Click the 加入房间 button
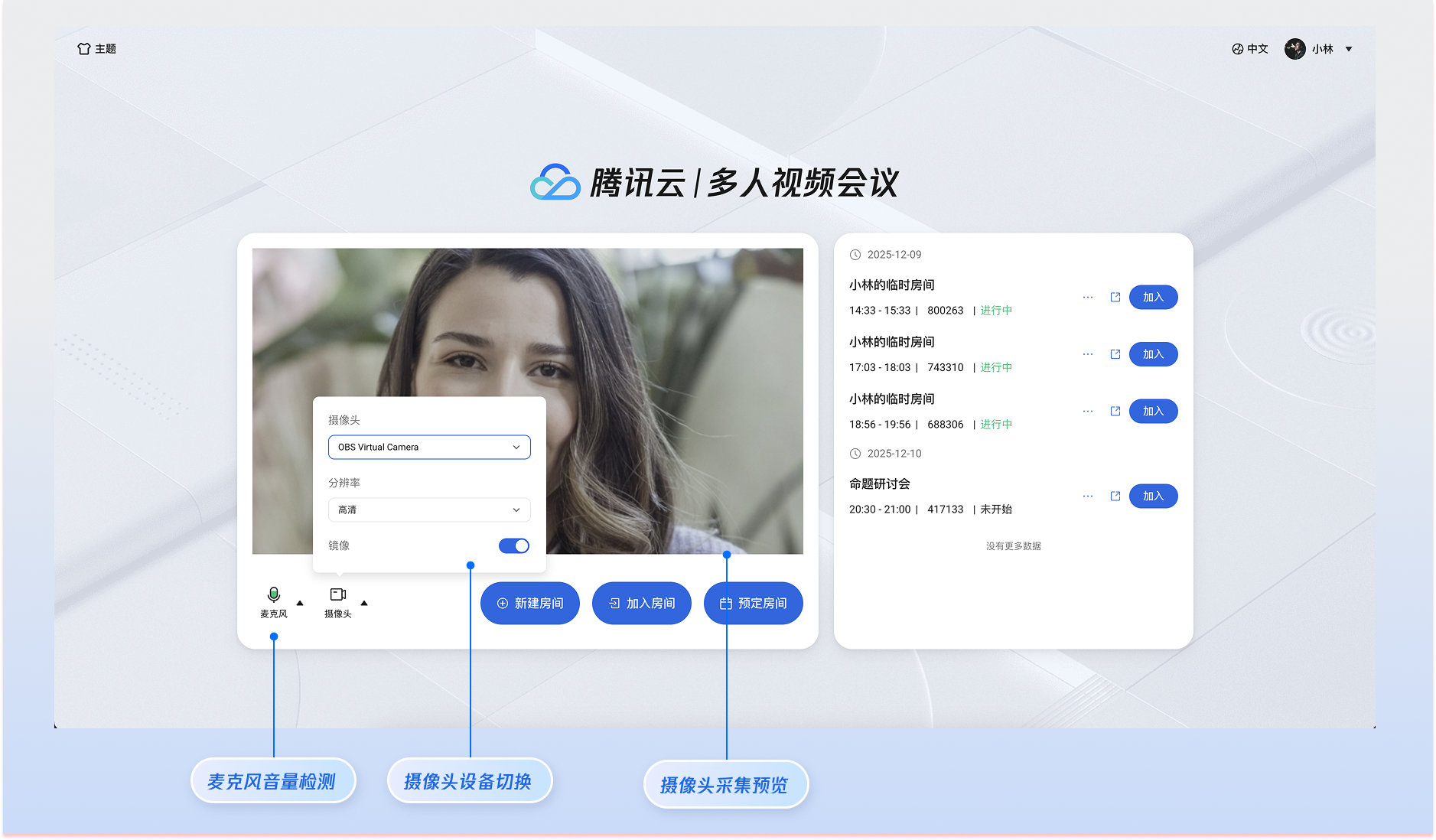The image size is (1436, 840). [642, 604]
